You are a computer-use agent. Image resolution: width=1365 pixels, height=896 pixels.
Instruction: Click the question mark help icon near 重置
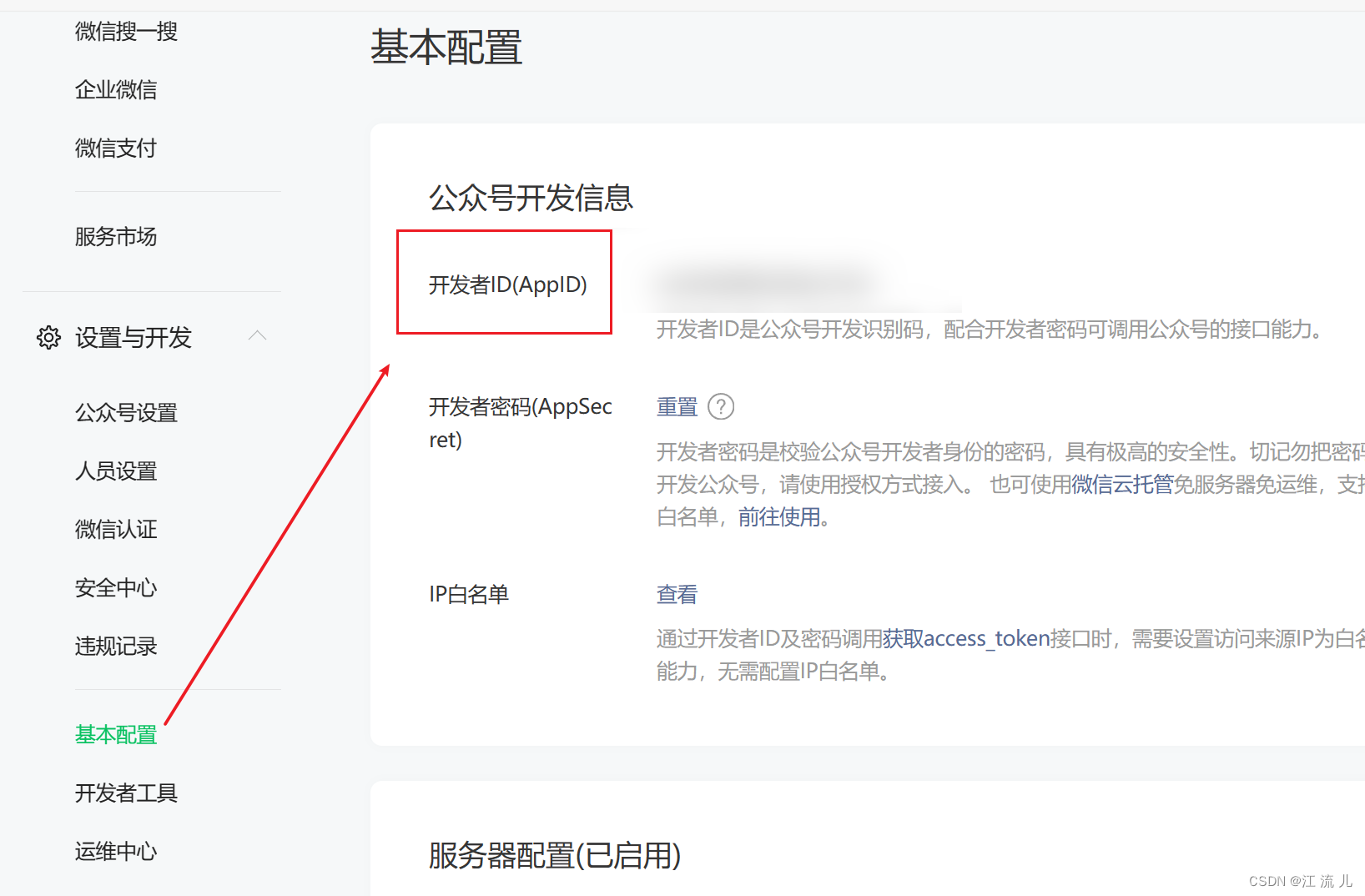point(721,407)
